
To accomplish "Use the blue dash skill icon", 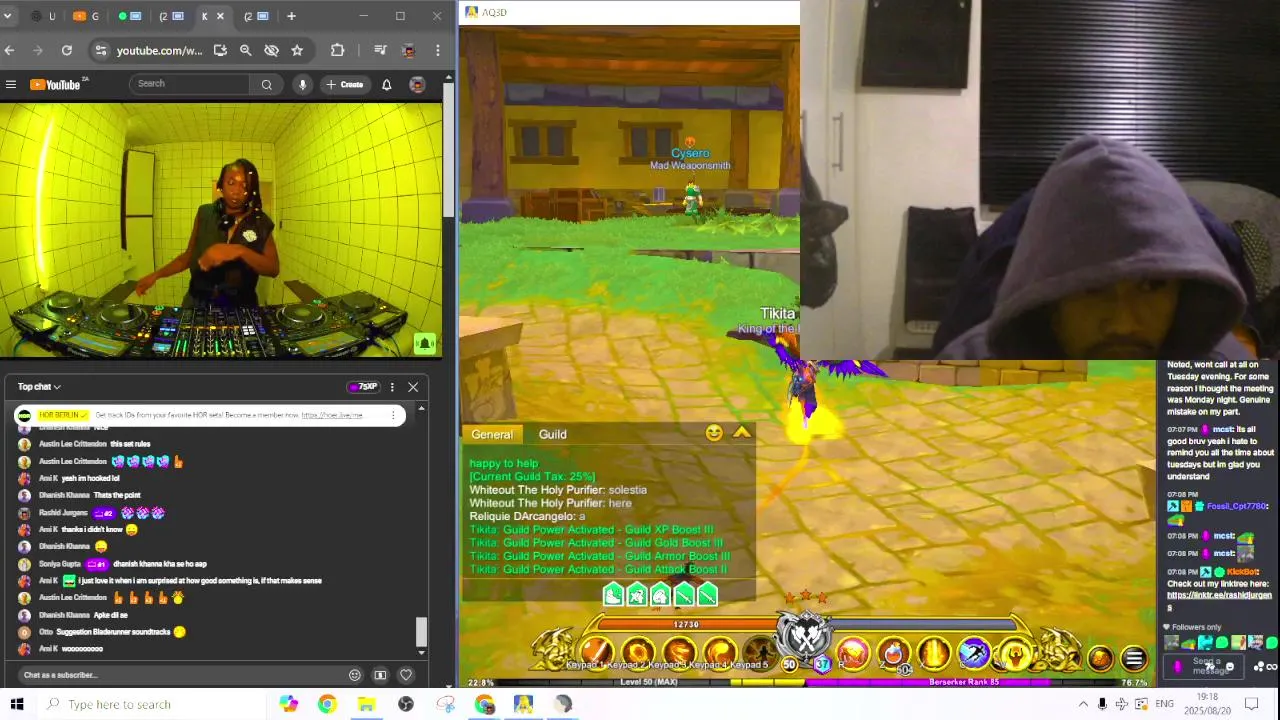I will (973, 654).
